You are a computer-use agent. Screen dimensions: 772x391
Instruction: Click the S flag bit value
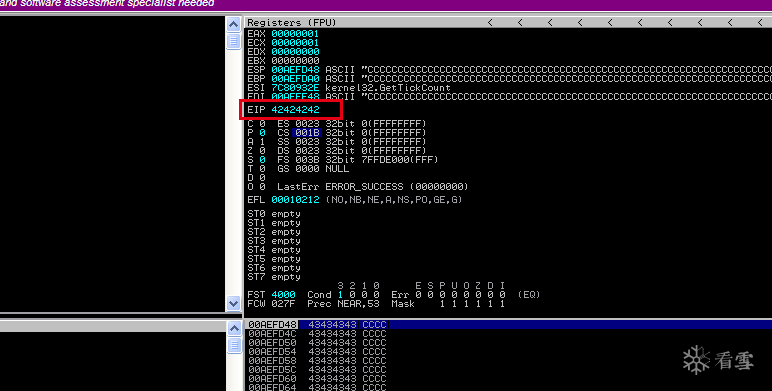click(x=262, y=160)
